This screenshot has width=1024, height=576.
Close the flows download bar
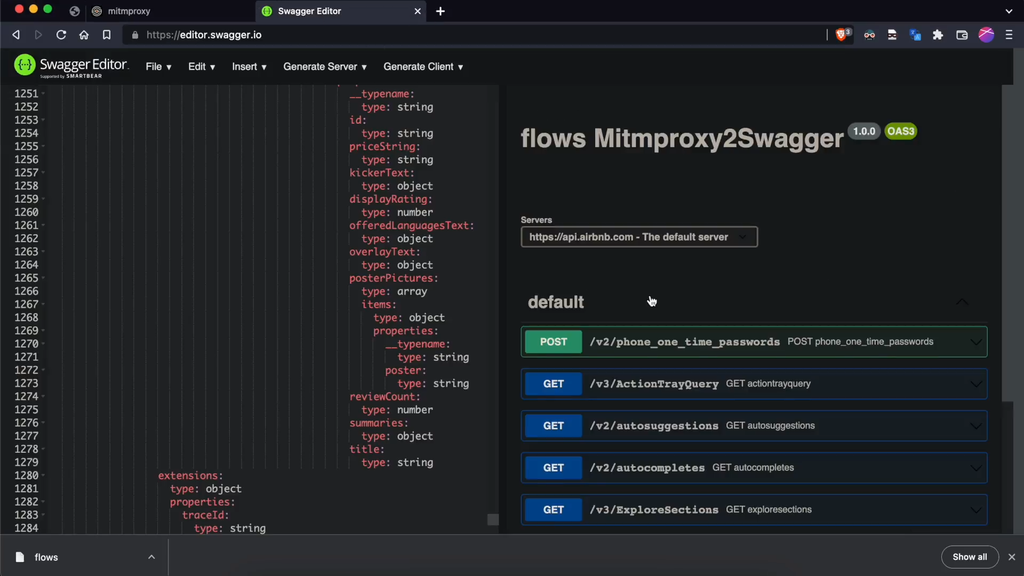pyautogui.click(x=1011, y=557)
